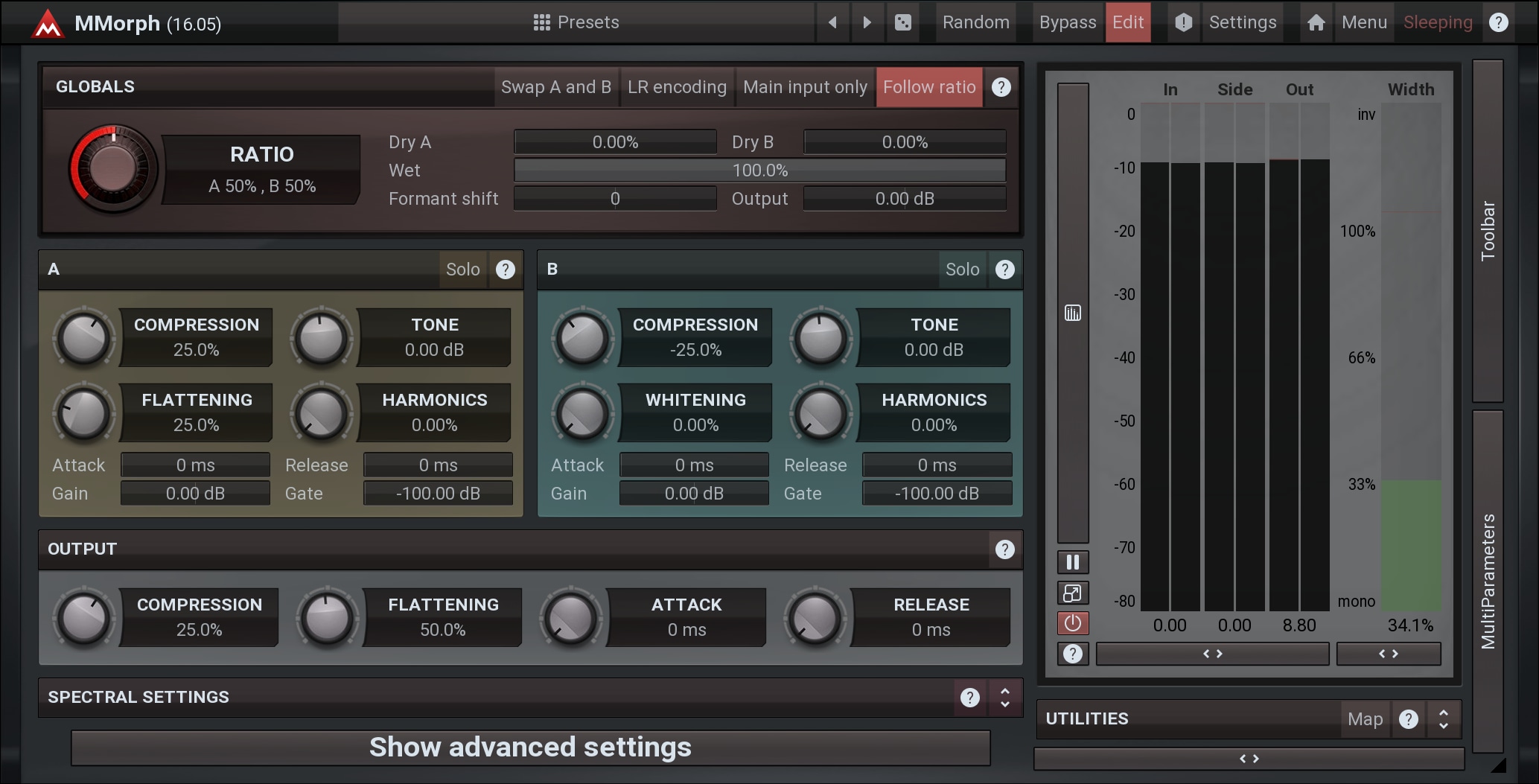
Task: Open the home icon in title bar
Action: [x=1316, y=22]
